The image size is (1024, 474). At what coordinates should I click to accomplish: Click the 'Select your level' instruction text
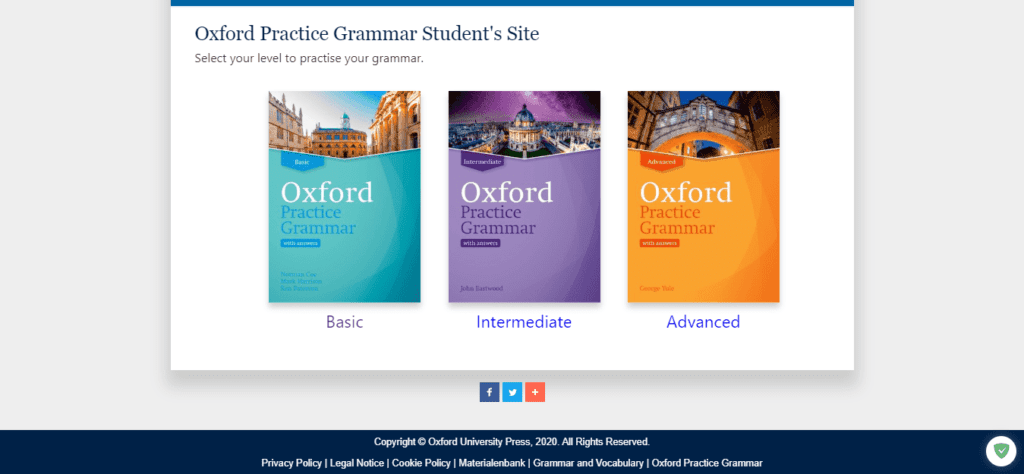(x=309, y=59)
